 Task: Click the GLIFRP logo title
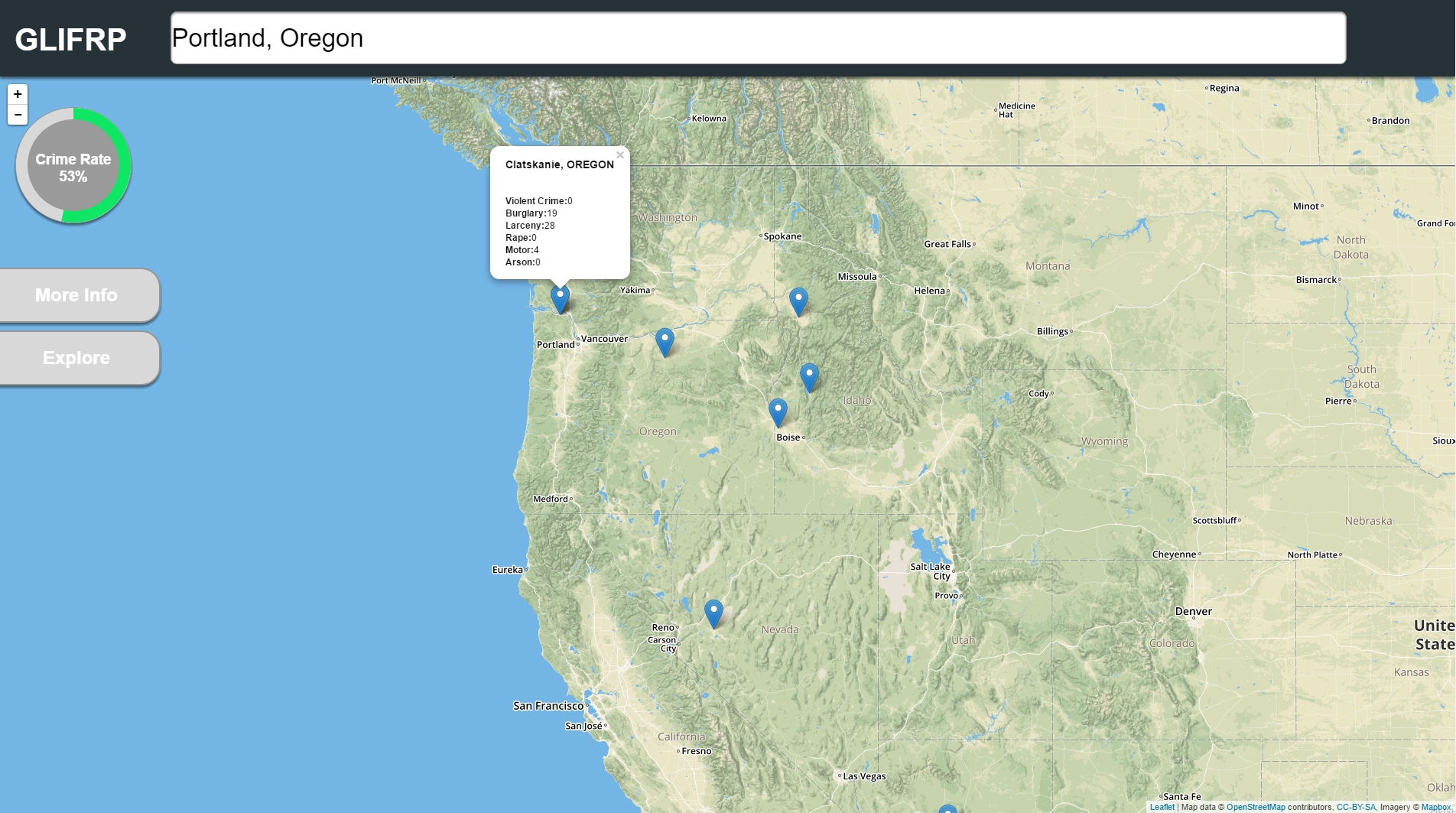(70, 39)
